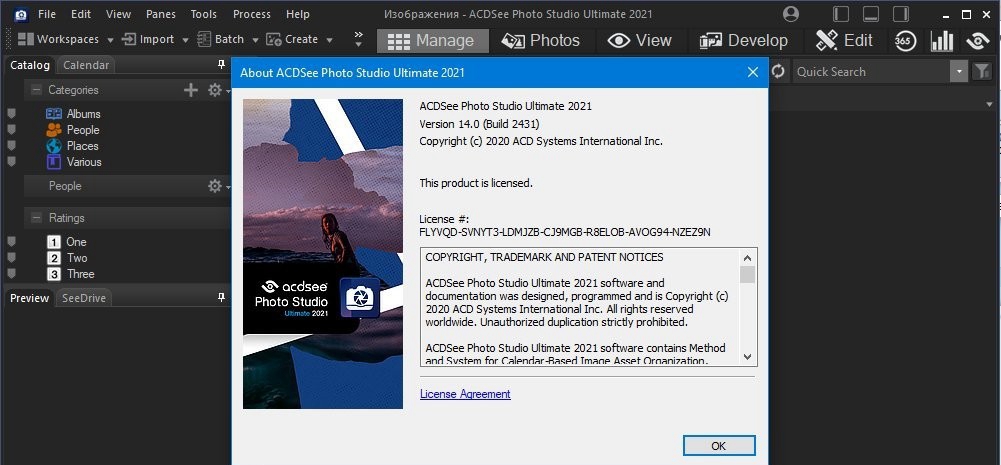Open the Categories settings gear
This screenshot has width=1001, height=465.
point(215,90)
